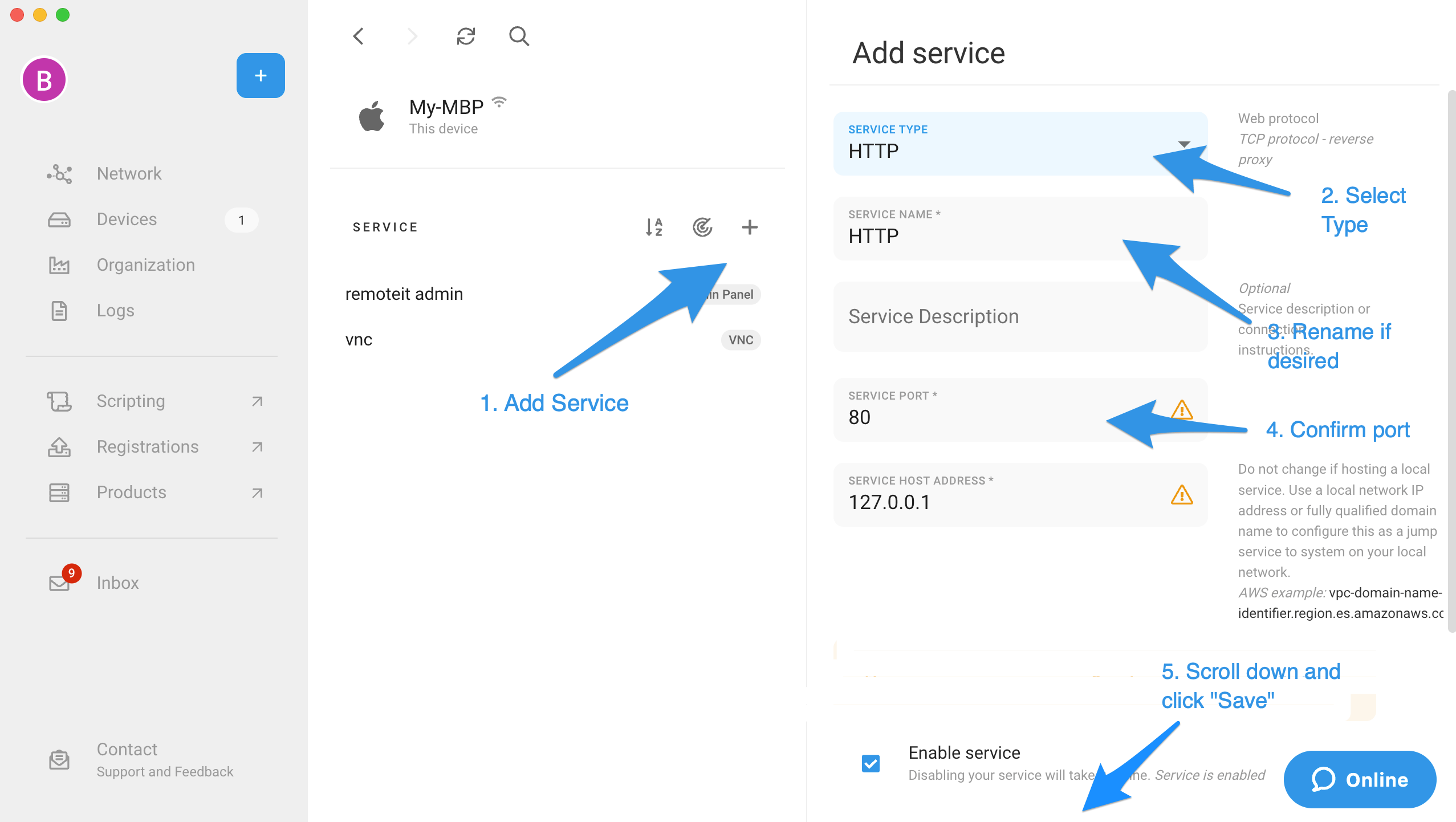
Task: Click the Scripting scroll icon
Action: 59,401
